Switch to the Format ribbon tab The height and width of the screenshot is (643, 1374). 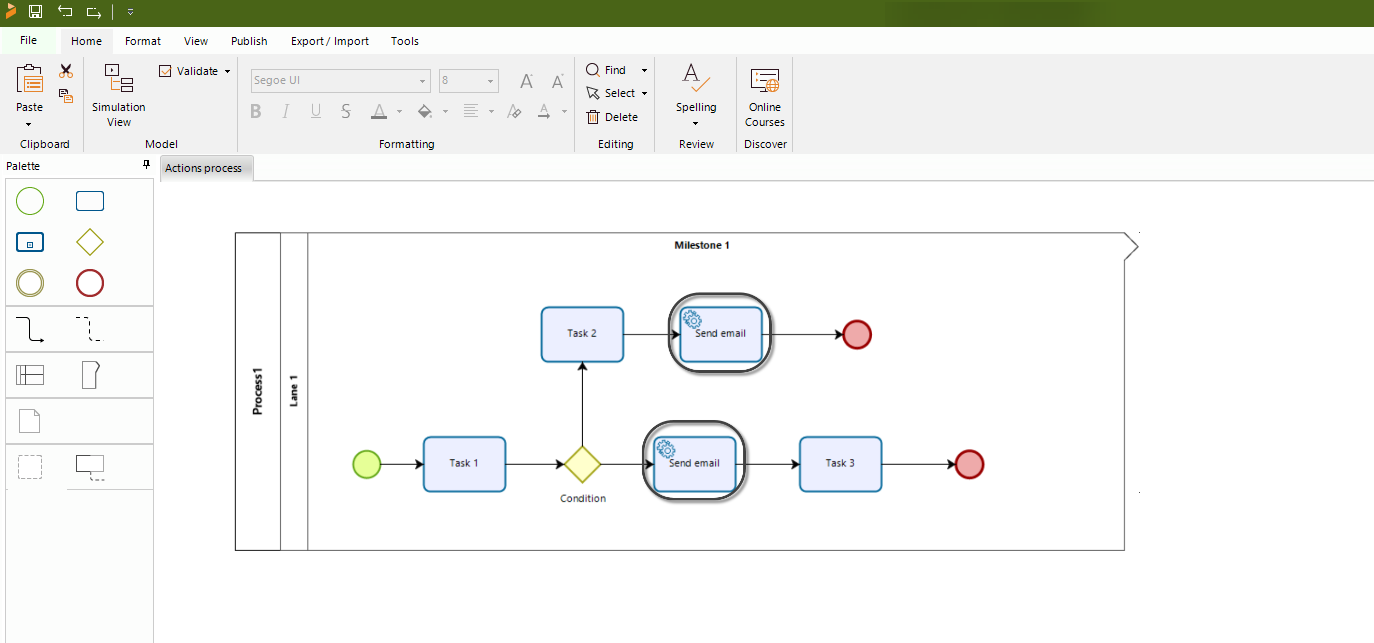(x=143, y=41)
